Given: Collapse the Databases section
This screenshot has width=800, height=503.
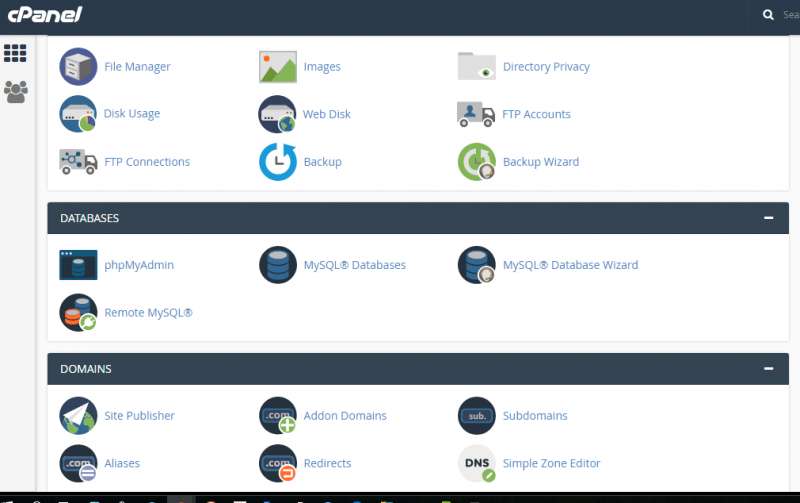Looking at the screenshot, I should coord(768,218).
